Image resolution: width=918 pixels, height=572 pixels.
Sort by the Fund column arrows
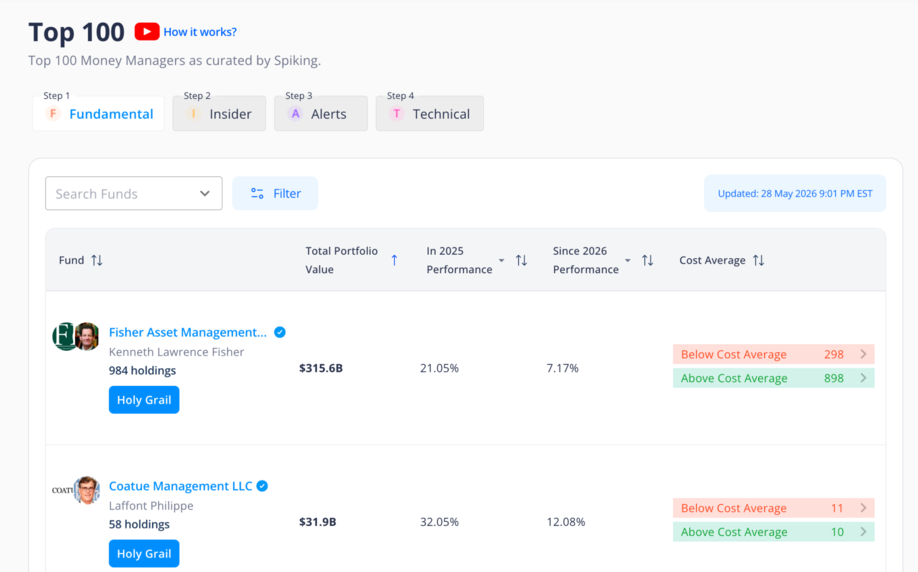tap(97, 260)
